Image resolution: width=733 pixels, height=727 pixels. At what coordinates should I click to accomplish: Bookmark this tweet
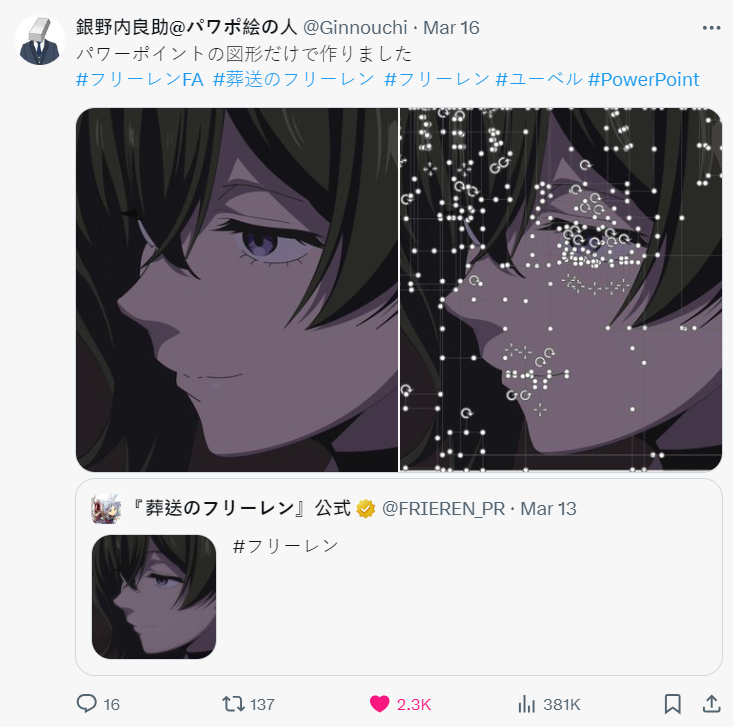pos(672,704)
